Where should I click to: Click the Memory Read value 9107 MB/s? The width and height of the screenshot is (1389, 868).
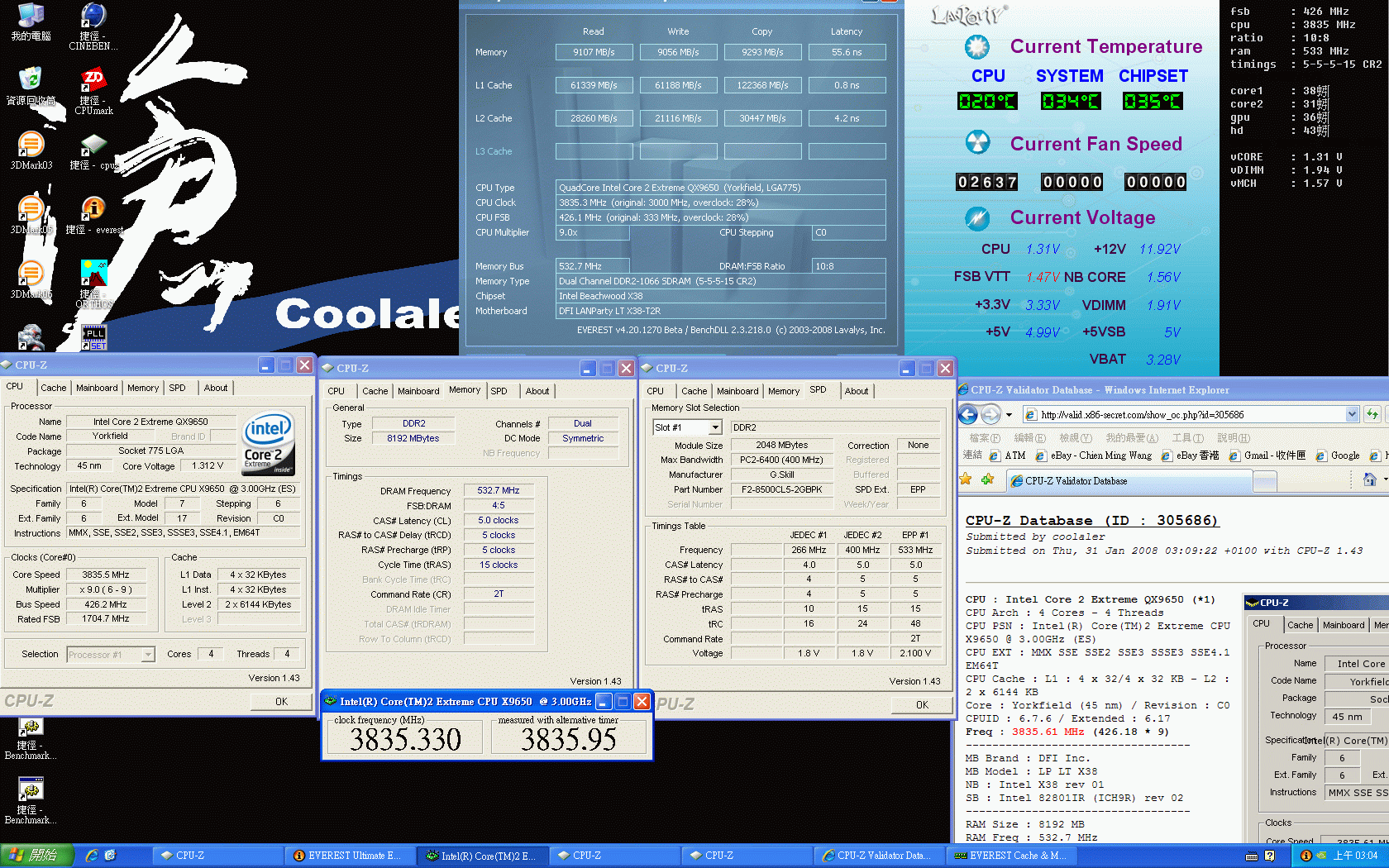click(x=594, y=52)
